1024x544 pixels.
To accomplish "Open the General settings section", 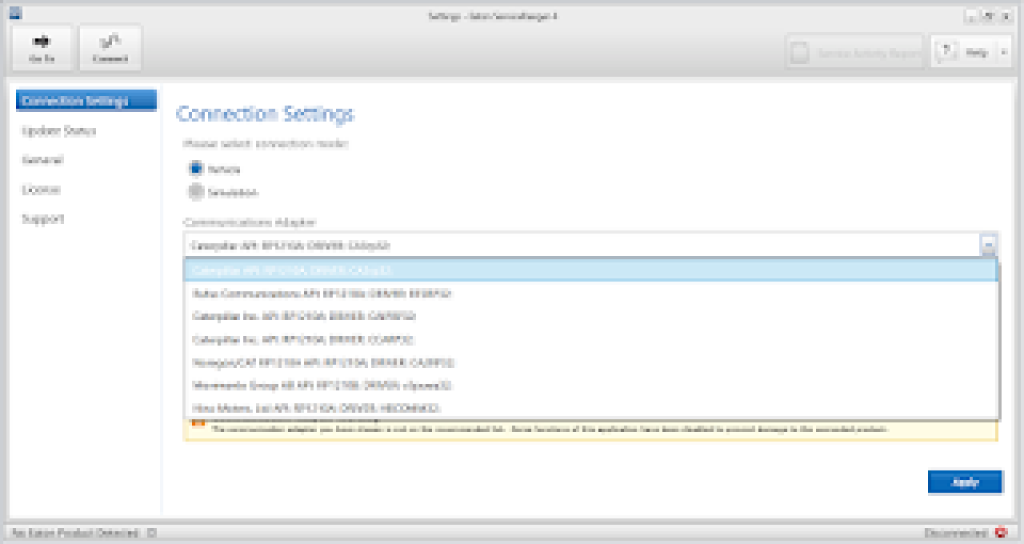I will (42, 160).
